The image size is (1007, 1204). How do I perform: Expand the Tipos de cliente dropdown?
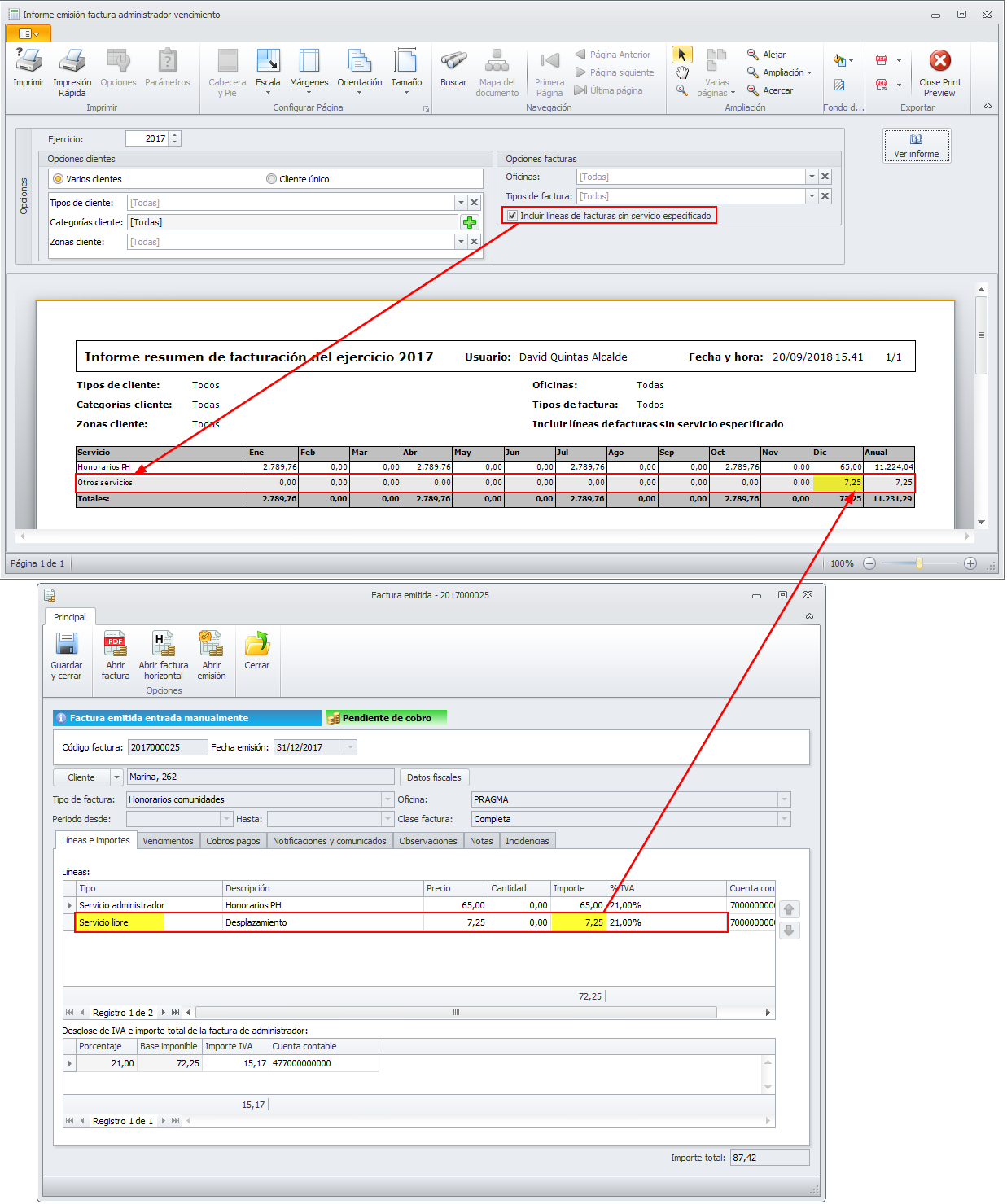[461, 203]
